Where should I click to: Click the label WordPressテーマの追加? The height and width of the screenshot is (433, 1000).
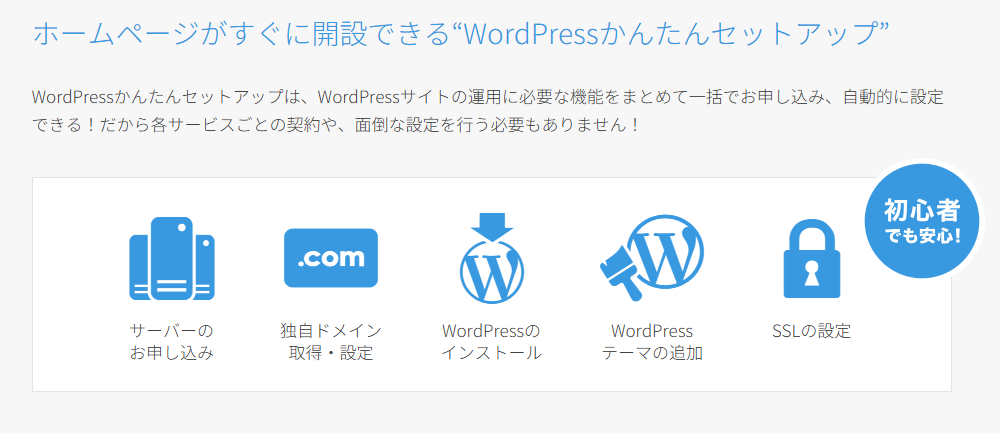pyautogui.click(x=652, y=342)
